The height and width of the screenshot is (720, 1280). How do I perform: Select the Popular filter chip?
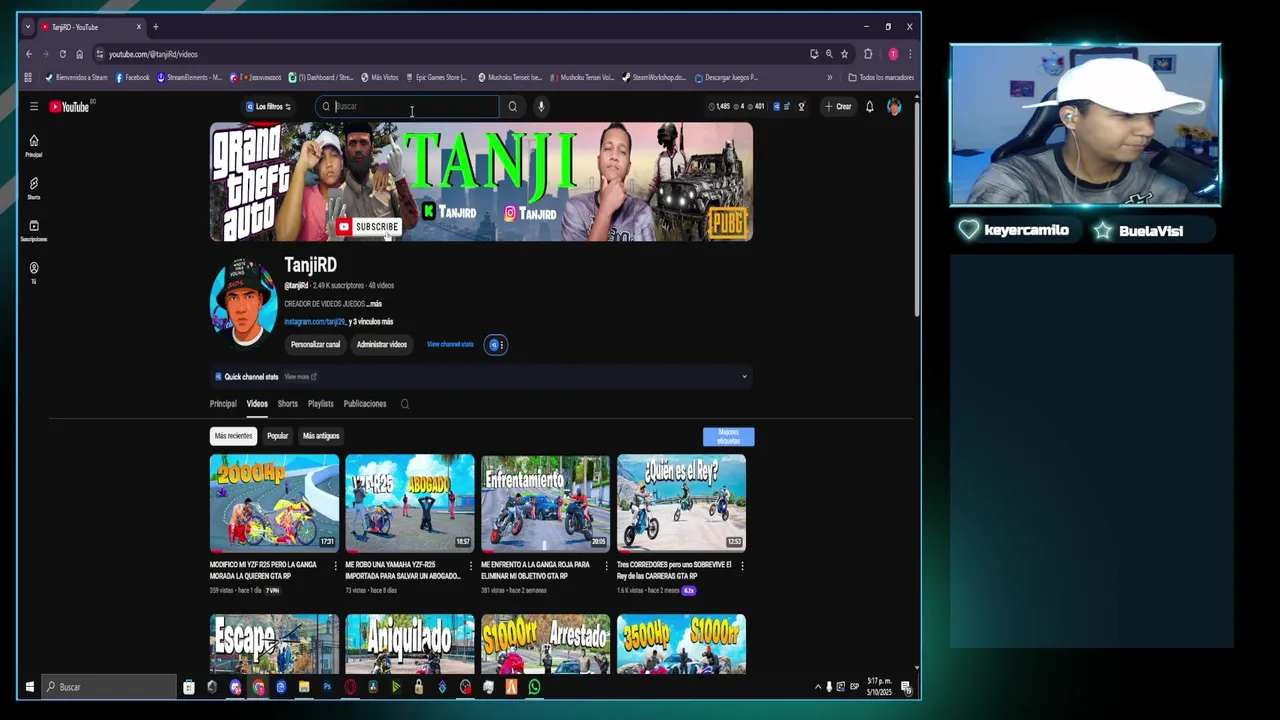tap(278, 436)
